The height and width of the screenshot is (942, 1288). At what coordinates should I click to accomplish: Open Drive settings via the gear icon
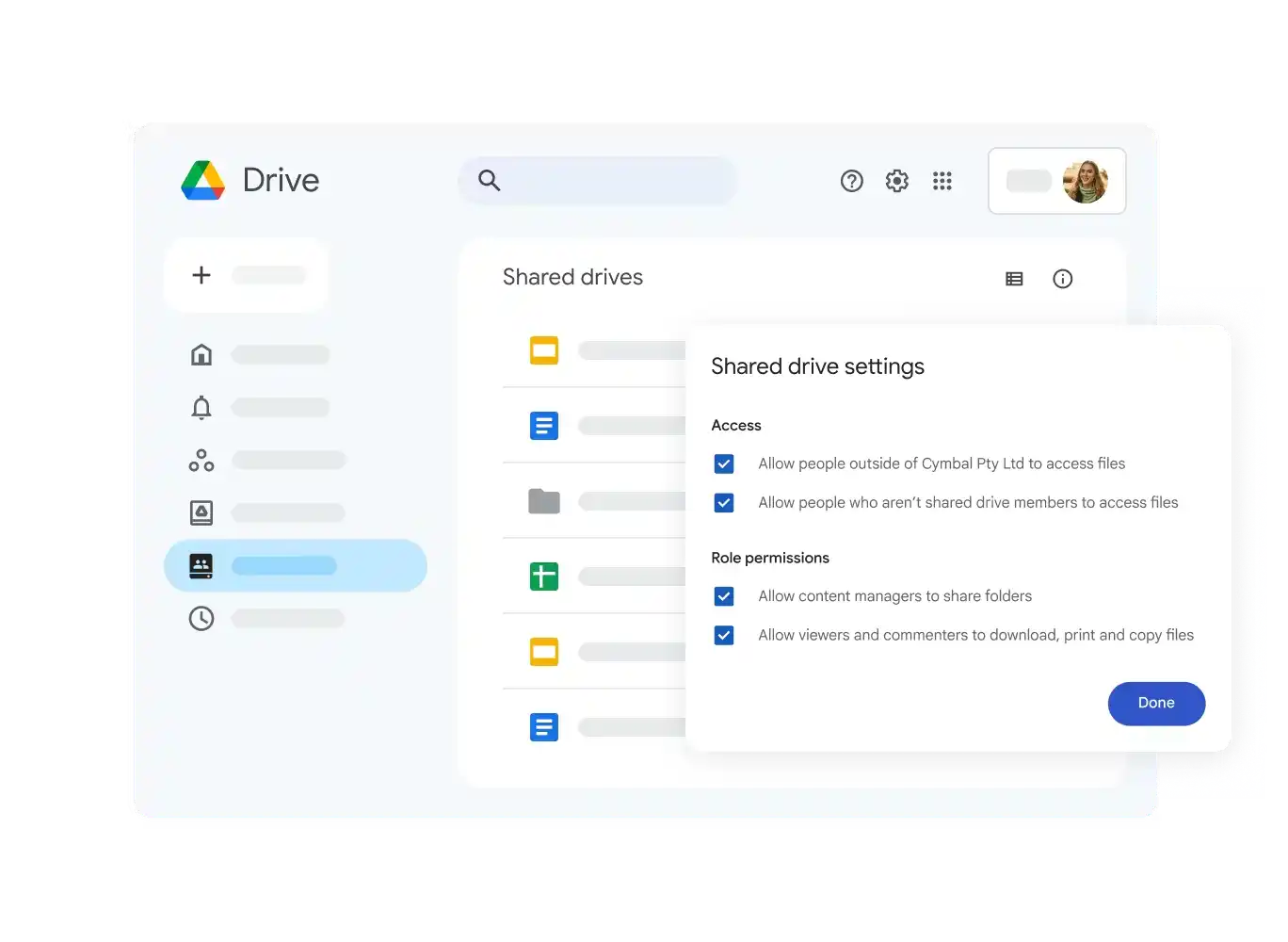(897, 180)
